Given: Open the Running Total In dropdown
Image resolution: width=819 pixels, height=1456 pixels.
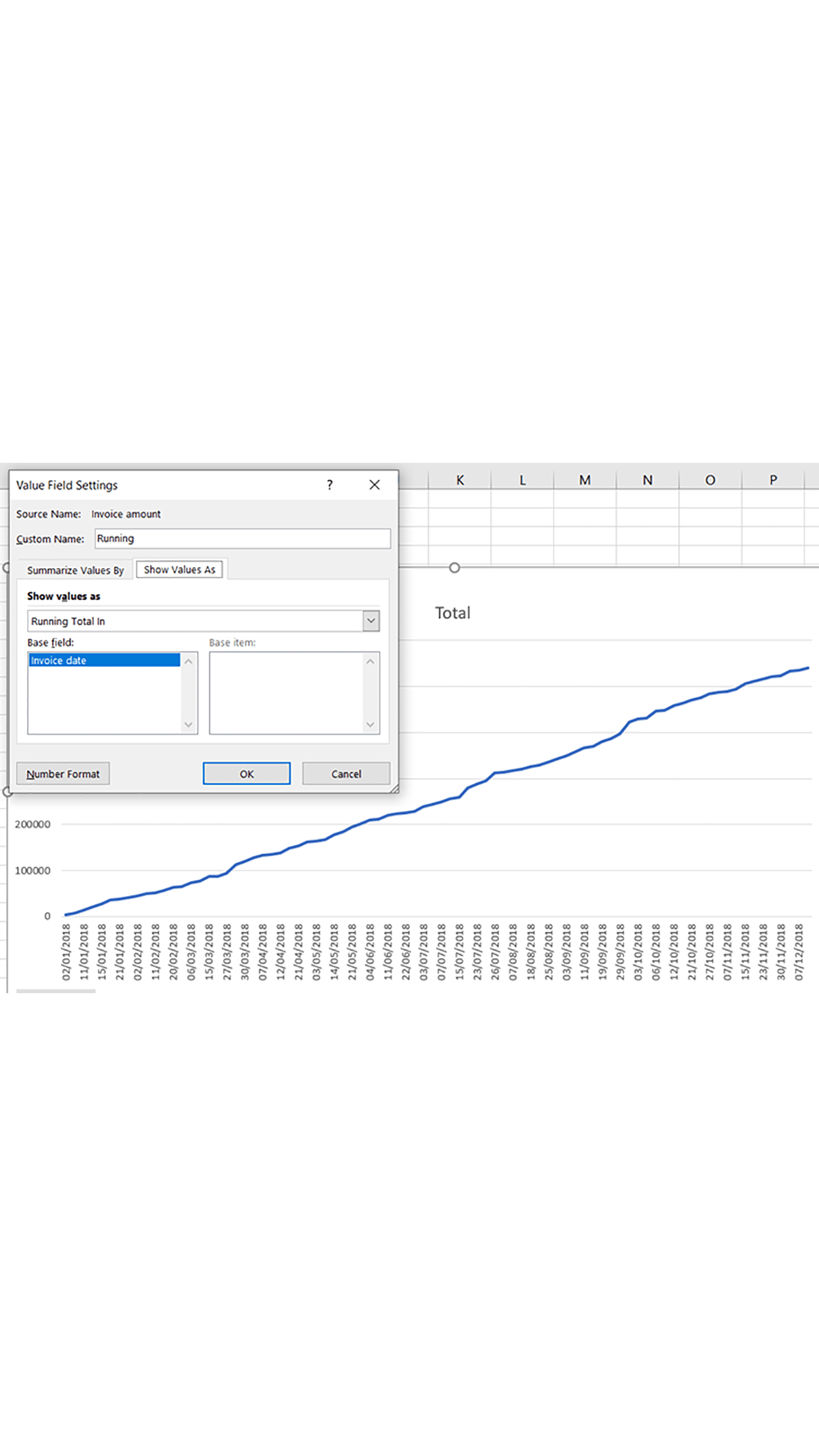Looking at the screenshot, I should pos(371,620).
